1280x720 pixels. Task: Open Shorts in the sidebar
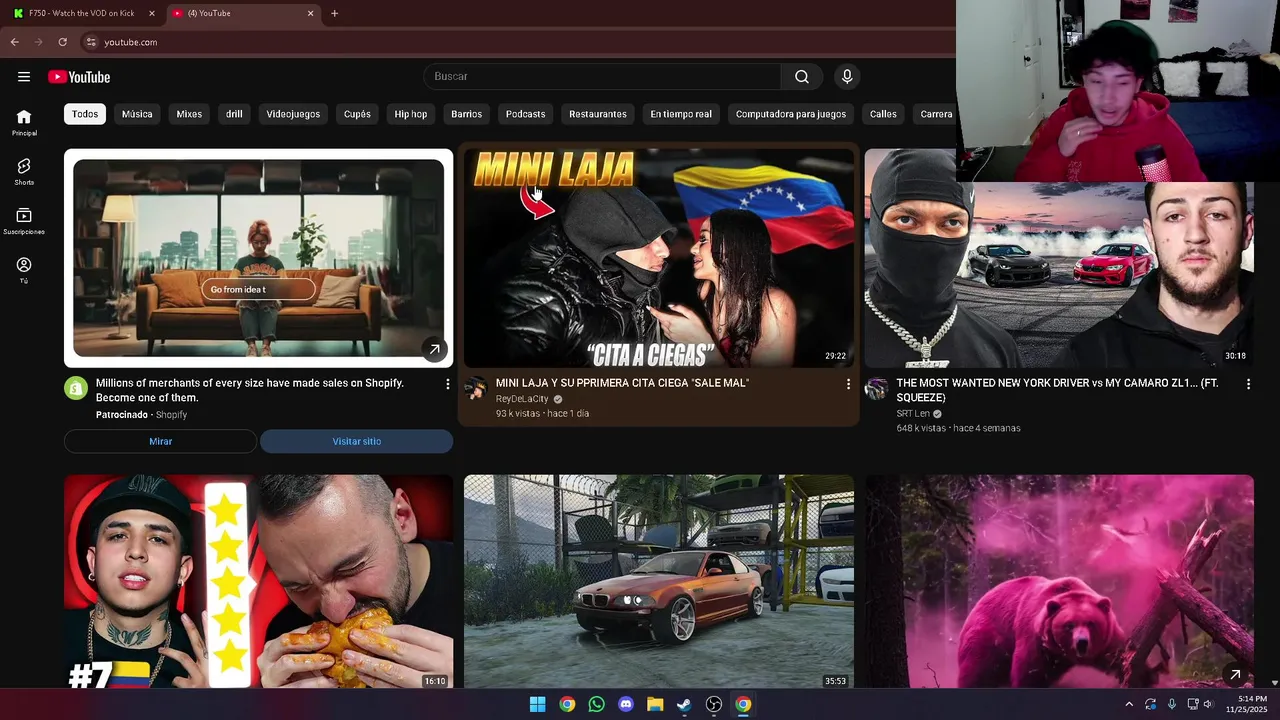[24, 172]
